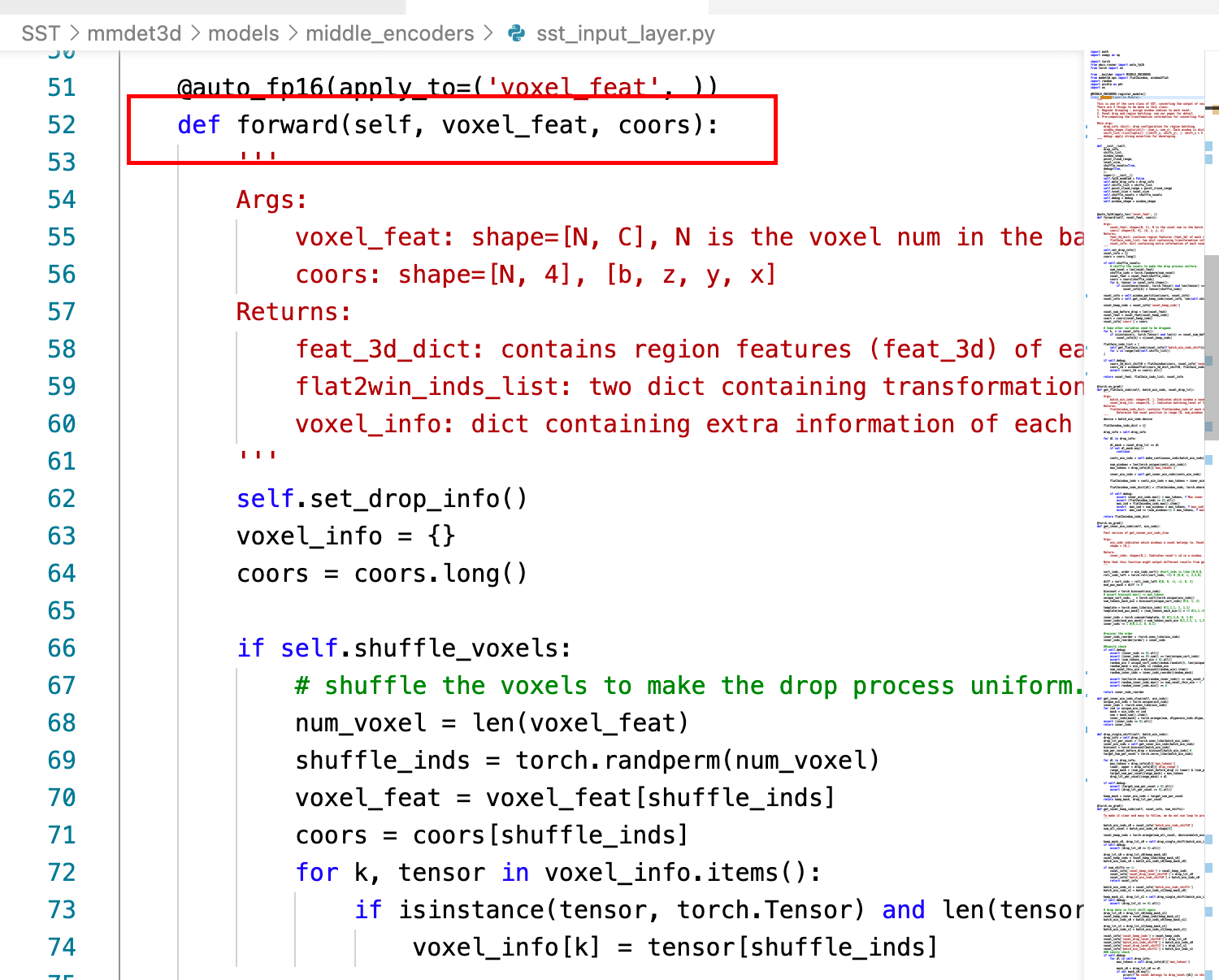Select sst_input_layer.py in the breadcrumb bar
This screenshot has height=980, width=1219.
coord(626,33)
